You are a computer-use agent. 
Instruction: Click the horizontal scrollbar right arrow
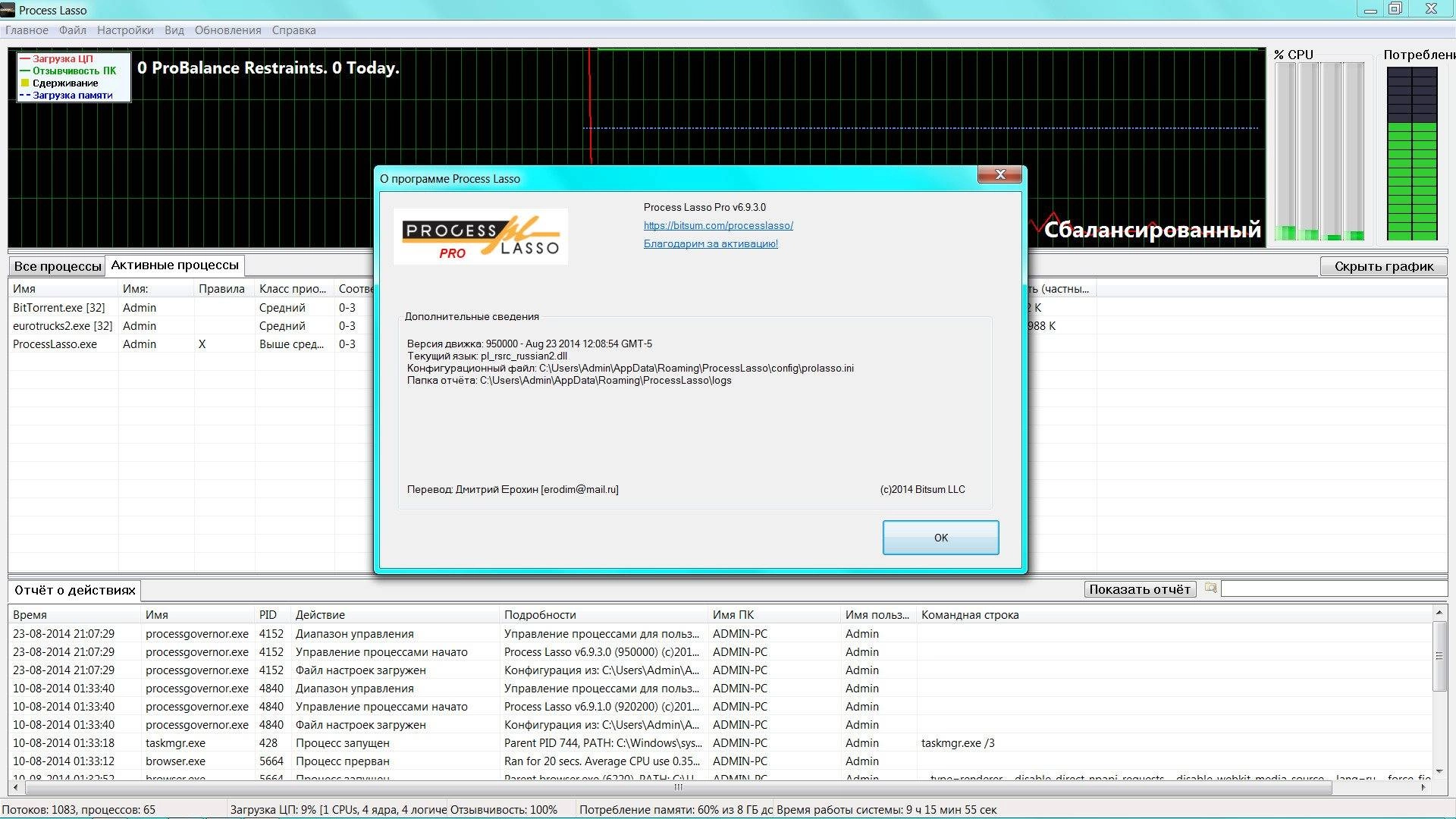click(x=1423, y=787)
